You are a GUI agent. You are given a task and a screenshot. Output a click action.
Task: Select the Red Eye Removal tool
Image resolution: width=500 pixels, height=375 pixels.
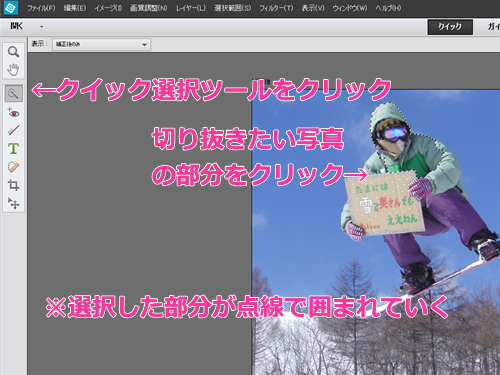(13, 112)
